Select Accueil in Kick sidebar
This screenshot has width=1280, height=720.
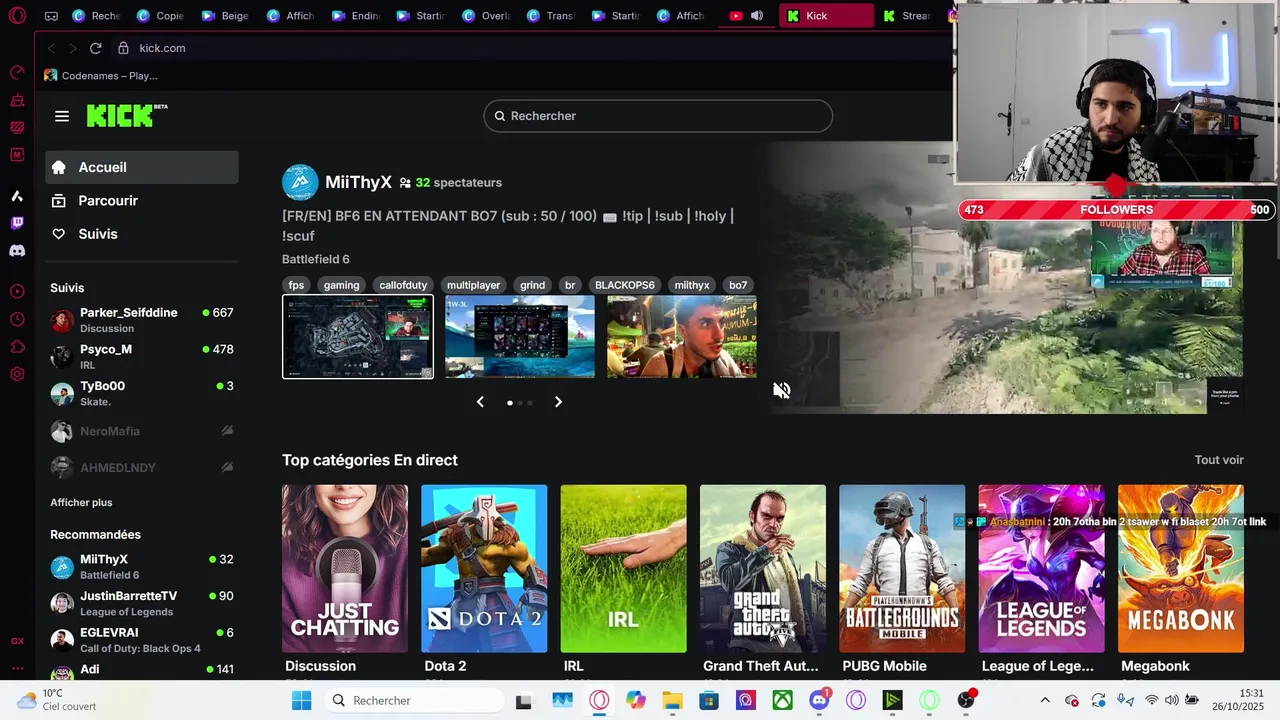pyautogui.click(x=142, y=167)
